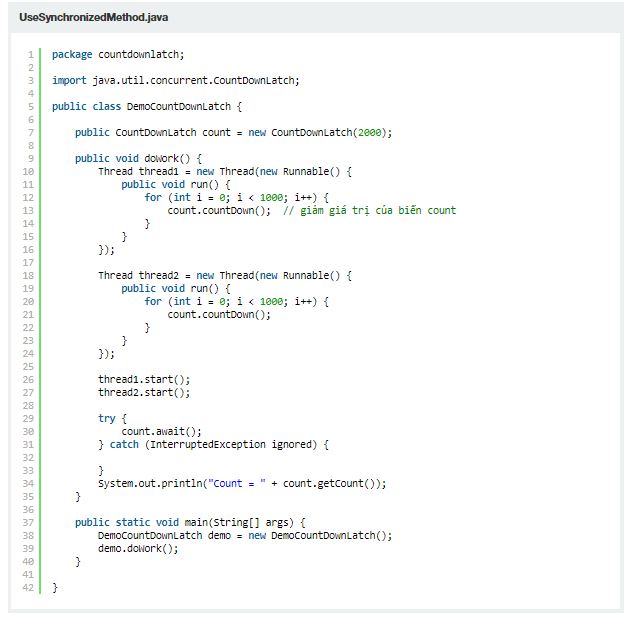Click the catch InterruptedException line
Image resolution: width=633 pixels, height=617 pixels.
[x=212, y=444]
